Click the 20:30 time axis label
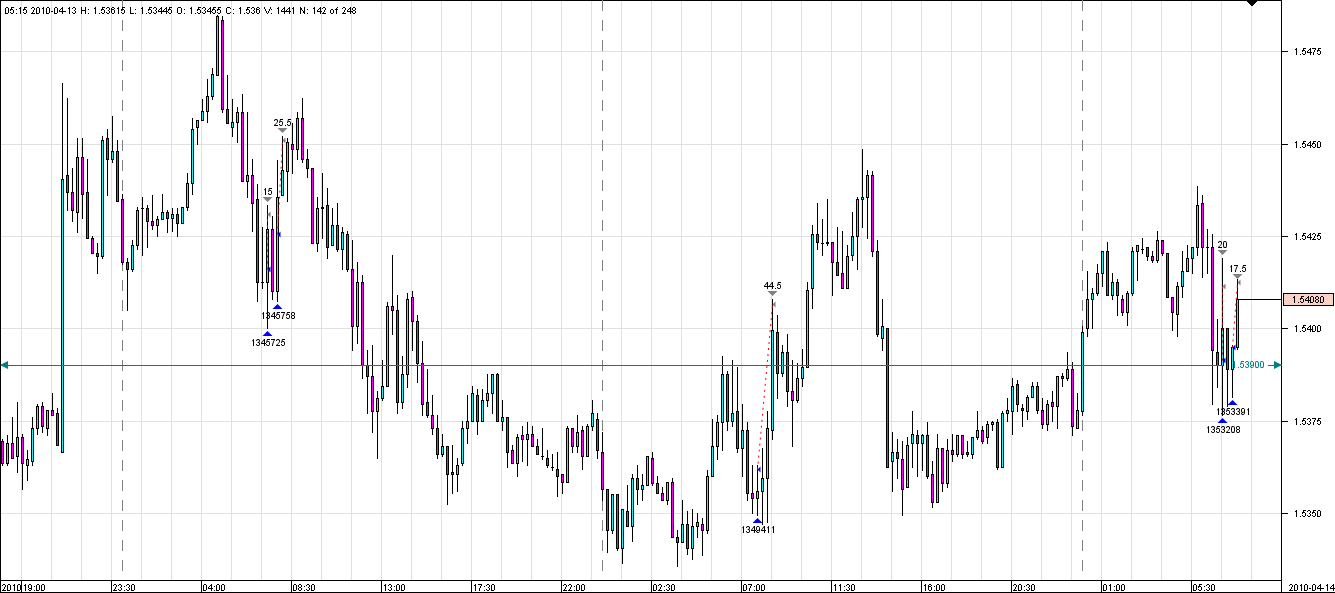1335x593 pixels. click(1024, 587)
